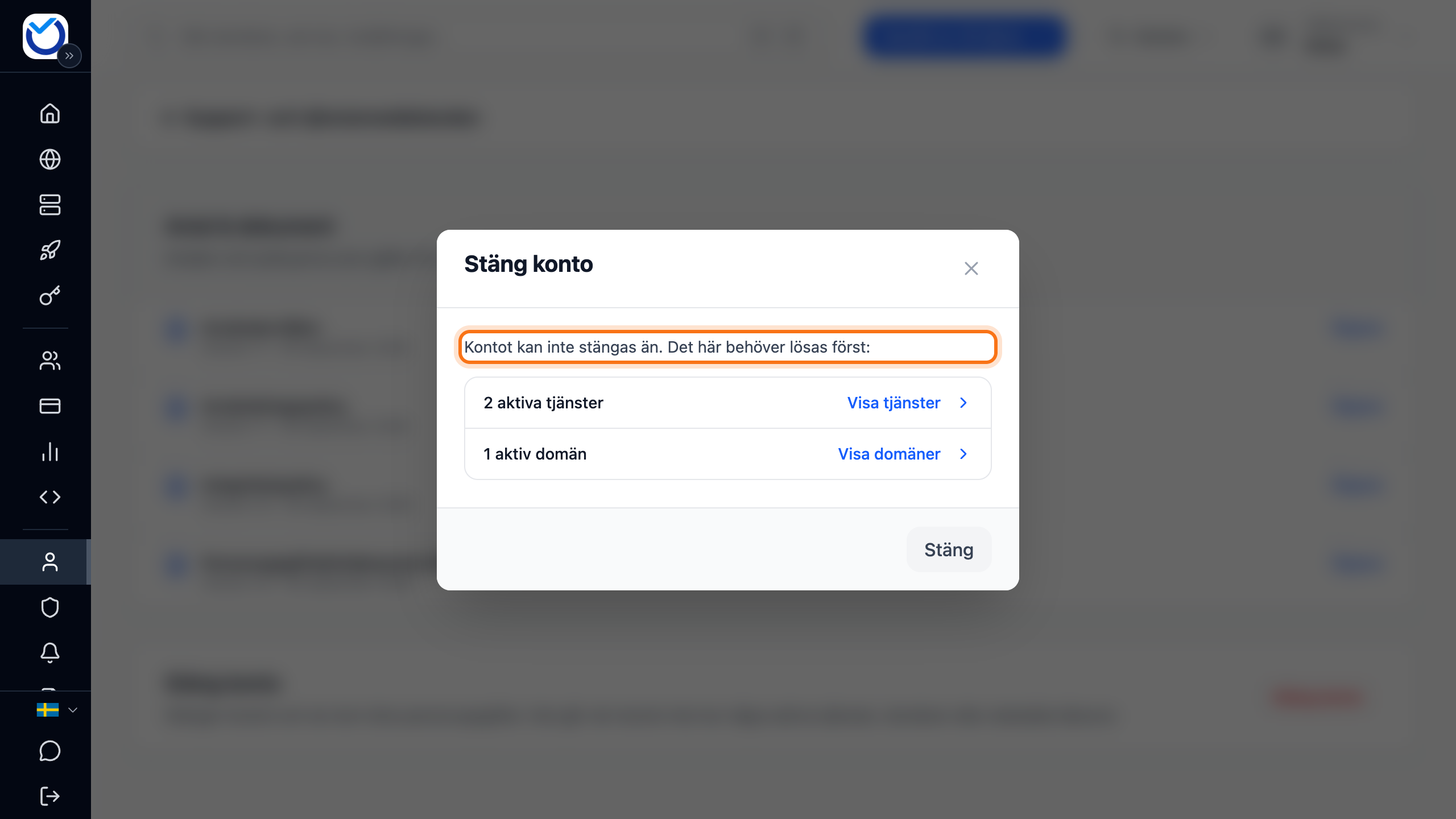
Task: Open the Swedish flag language dropdown
Action: (x=57, y=710)
